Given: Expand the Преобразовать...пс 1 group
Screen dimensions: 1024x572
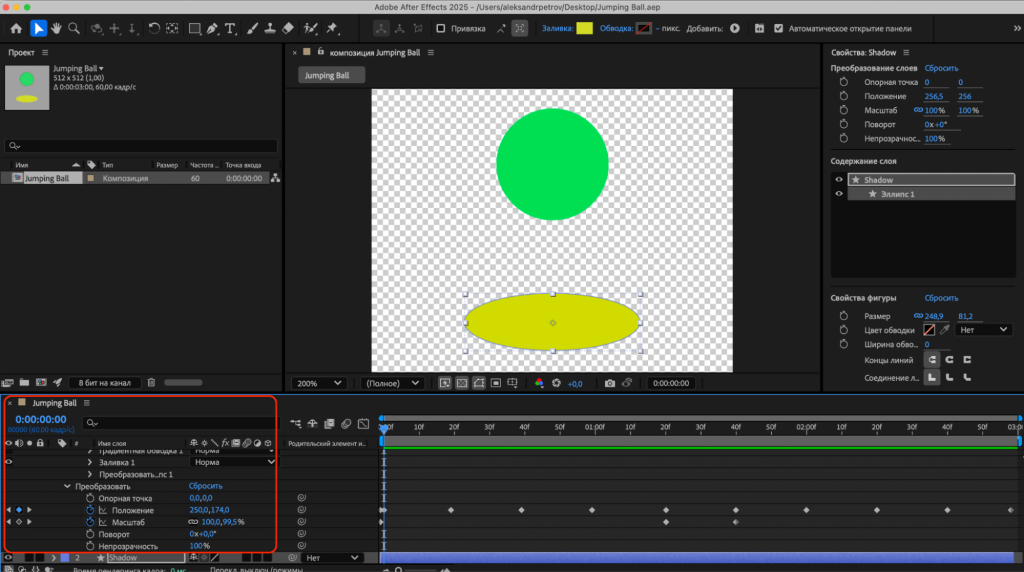Looking at the screenshot, I should [x=90, y=474].
